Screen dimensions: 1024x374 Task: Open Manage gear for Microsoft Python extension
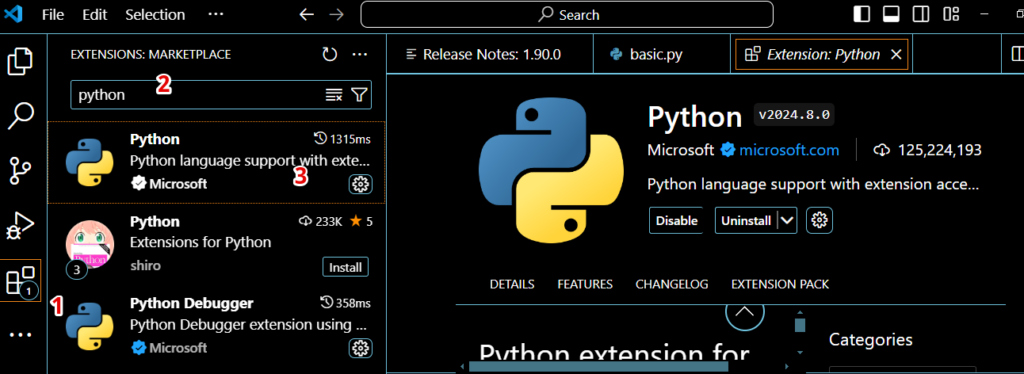coord(360,185)
